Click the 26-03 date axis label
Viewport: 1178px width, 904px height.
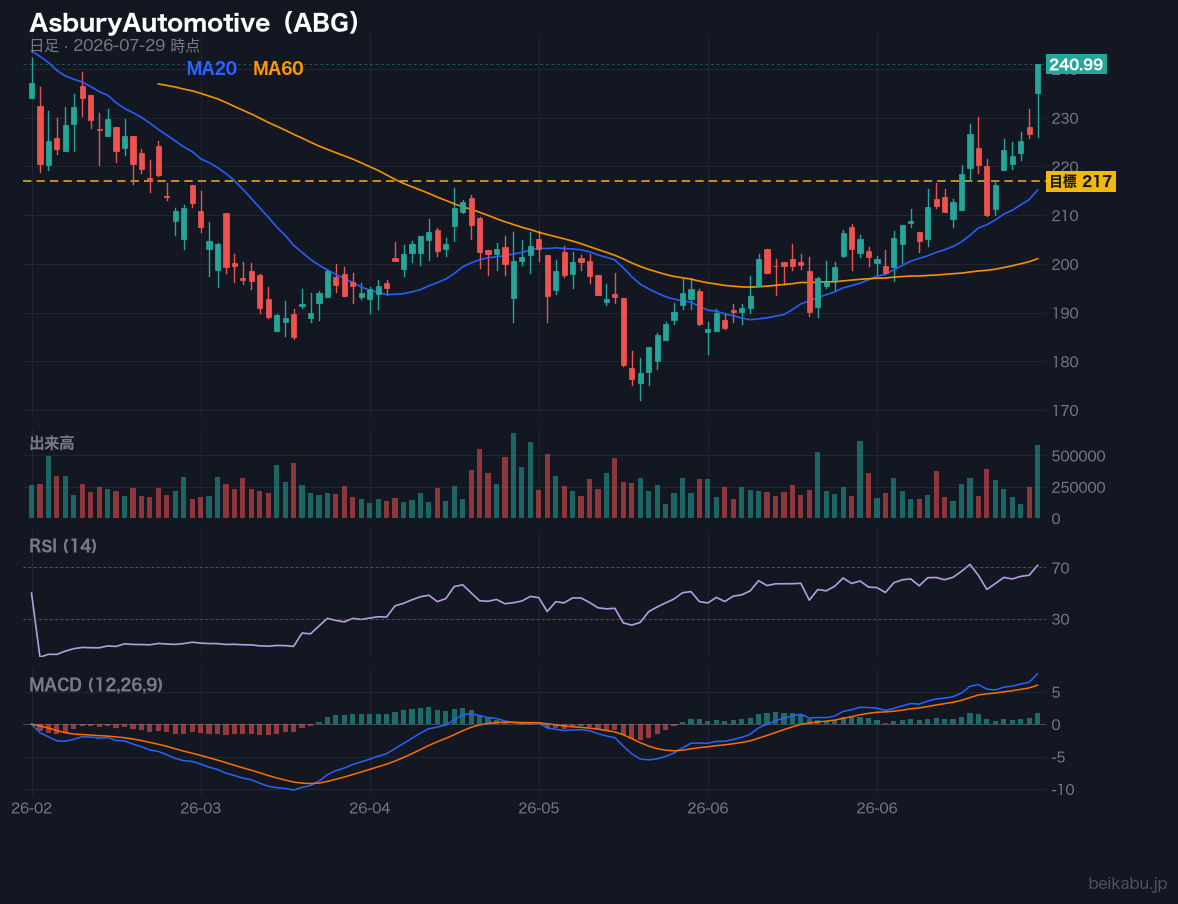point(201,809)
